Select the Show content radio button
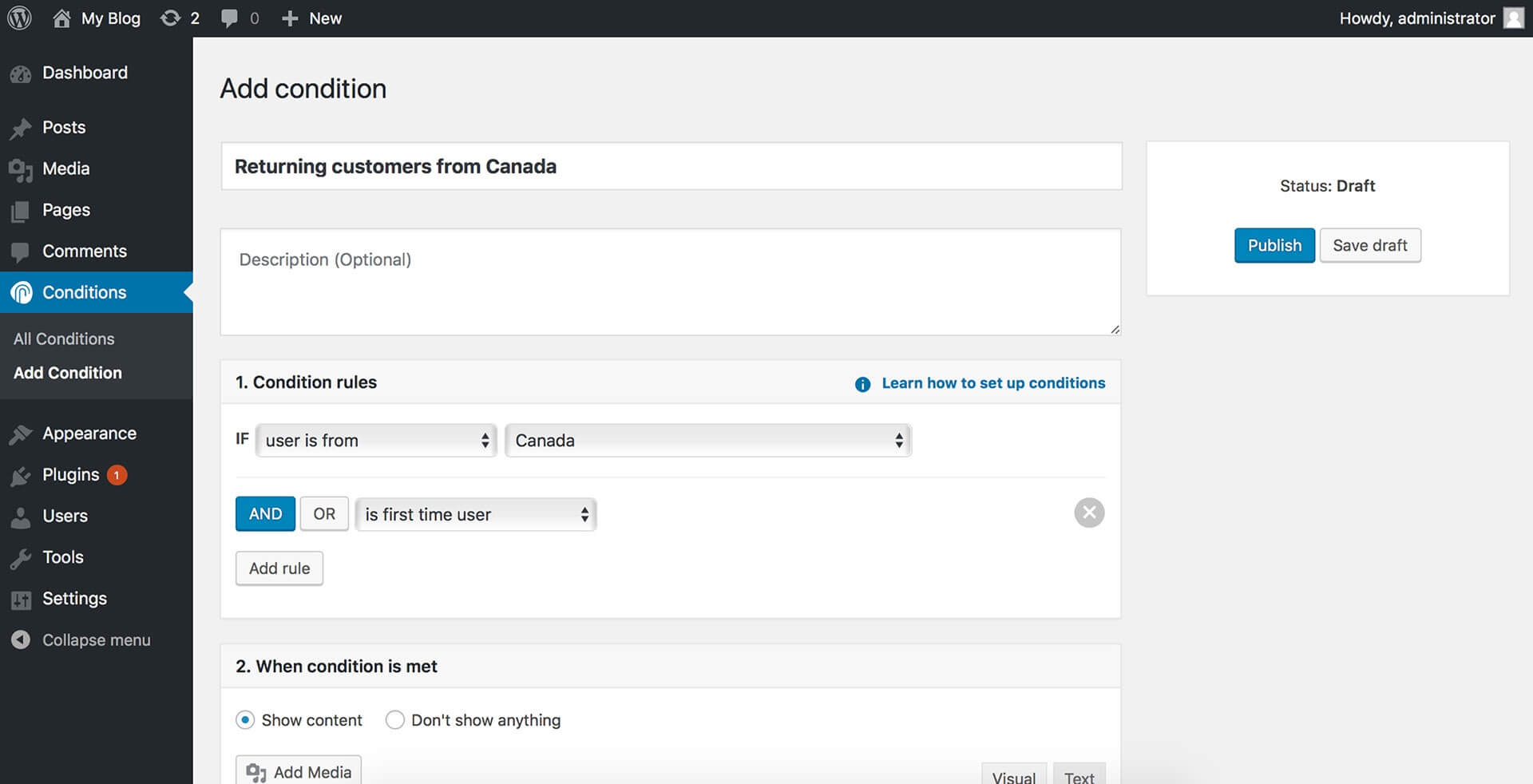 [x=244, y=719]
